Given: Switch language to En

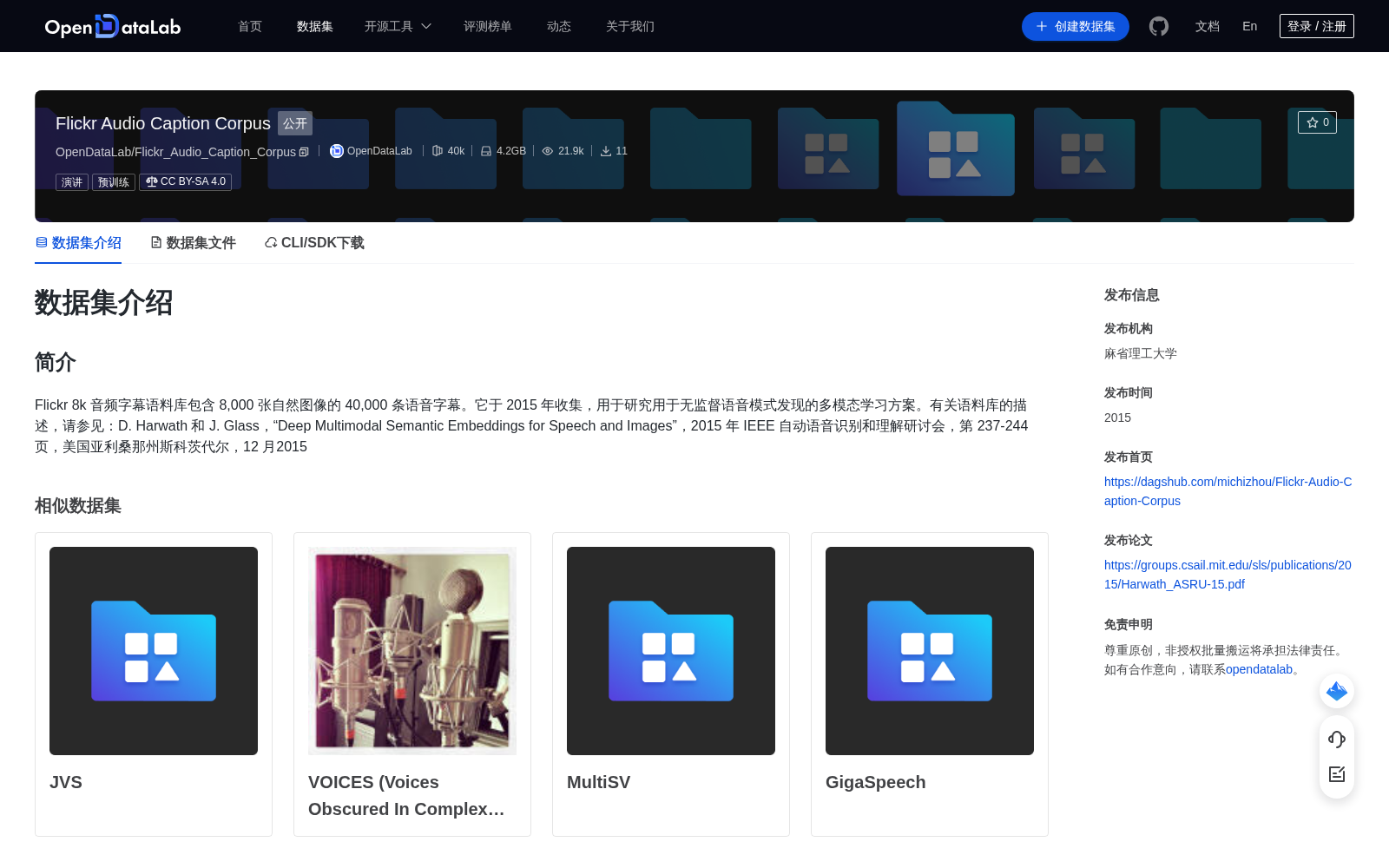Looking at the screenshot, I should (x=1250, y=26).
